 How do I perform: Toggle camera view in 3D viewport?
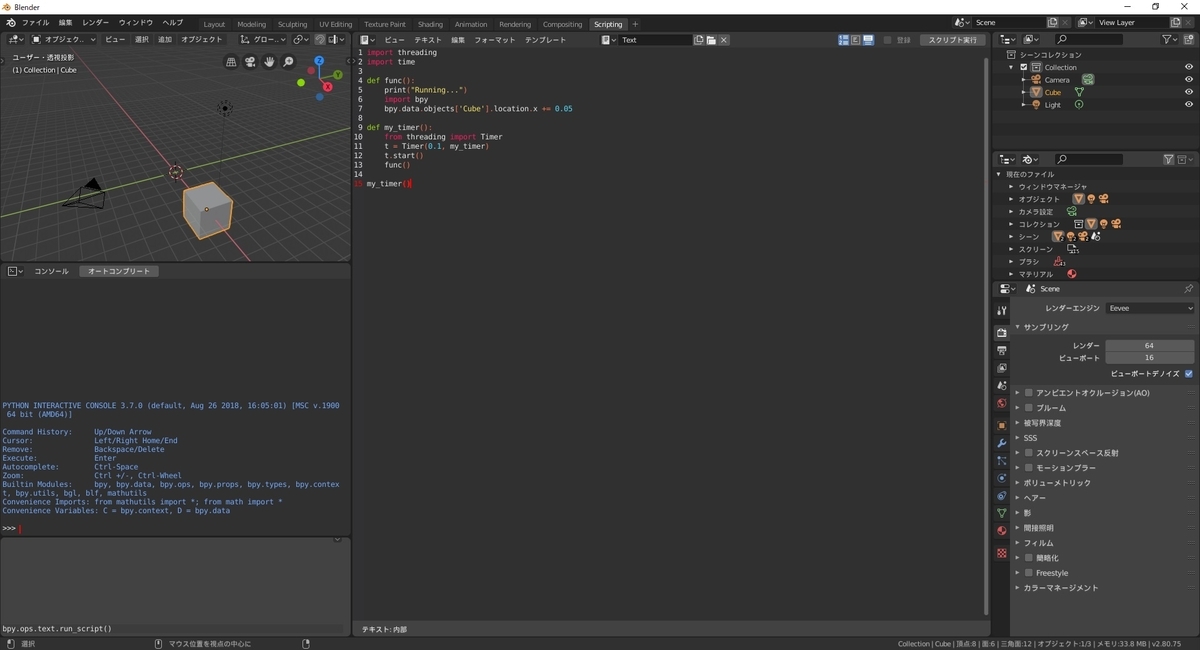point(250,62)
